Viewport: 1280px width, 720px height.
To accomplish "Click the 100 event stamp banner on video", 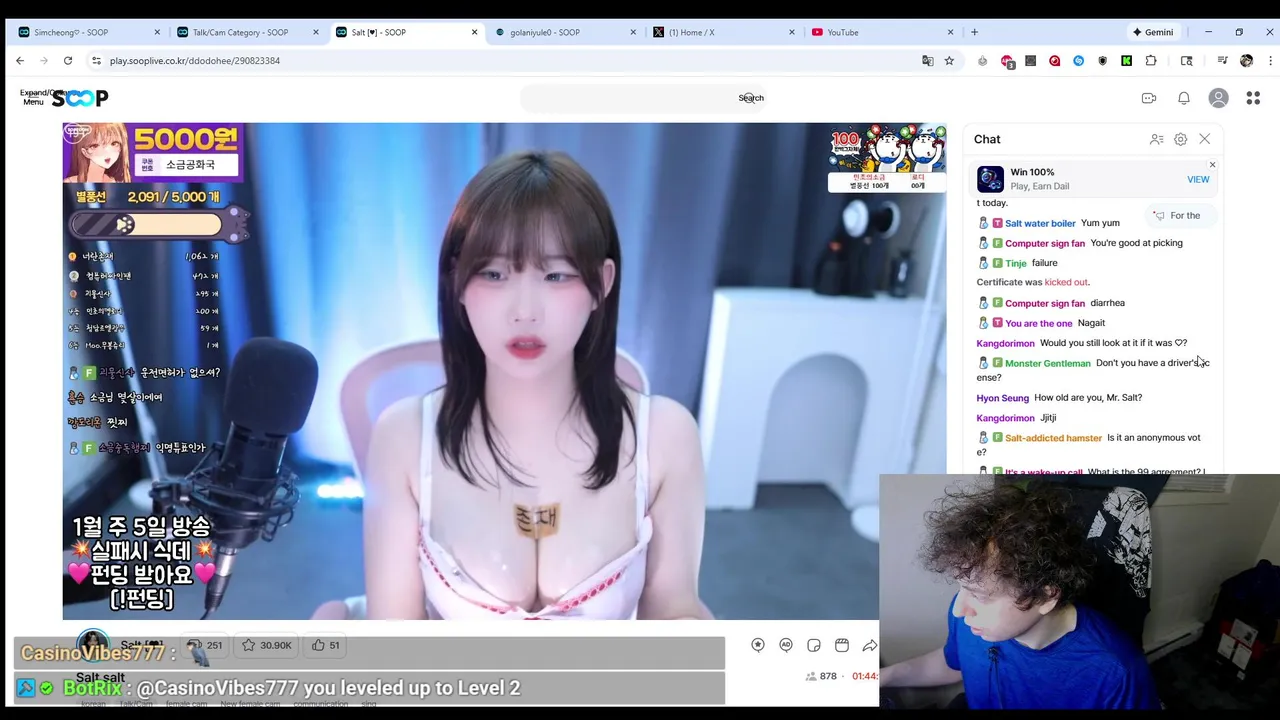I will pos(886,159).
